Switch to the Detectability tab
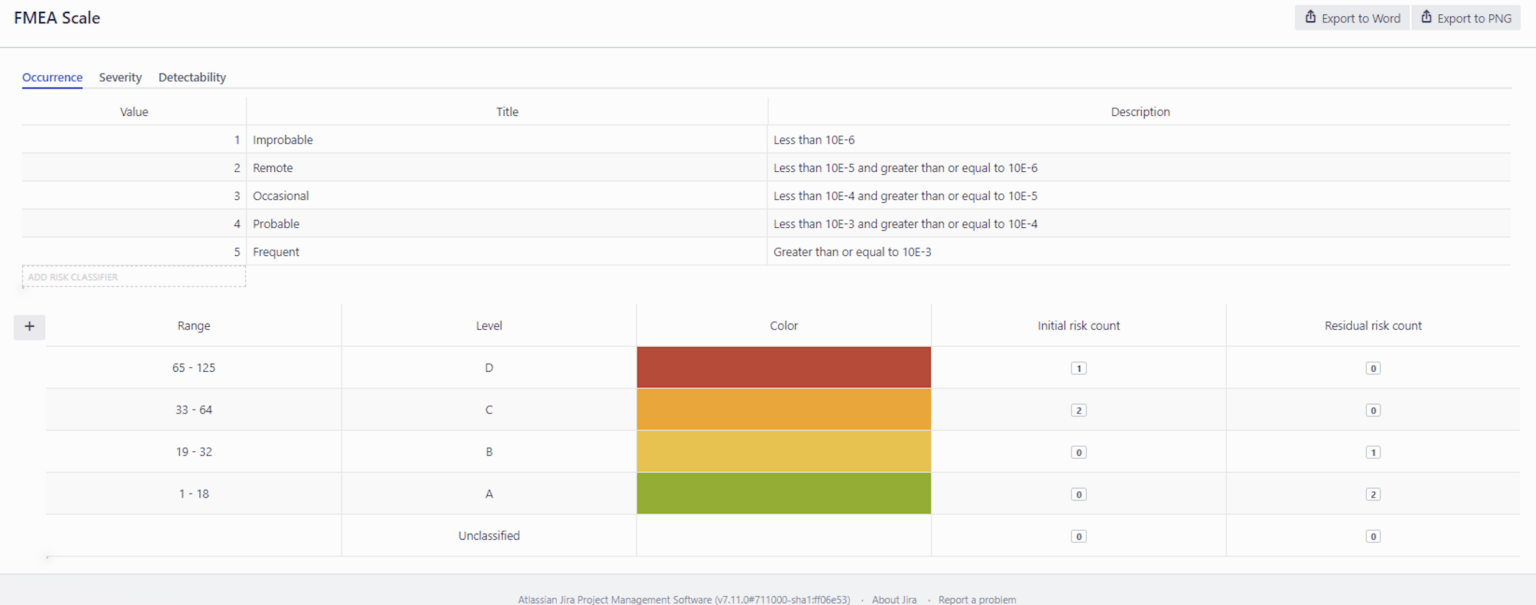Screen dimensions: 1536x605 191,77
